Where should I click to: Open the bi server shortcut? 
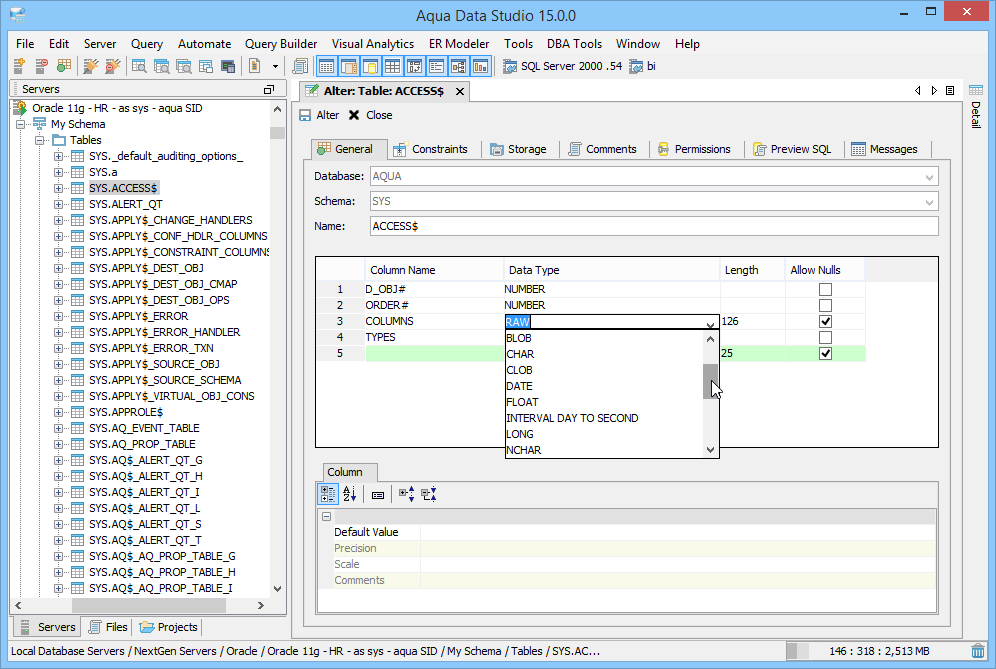click(x=643, y=66)
